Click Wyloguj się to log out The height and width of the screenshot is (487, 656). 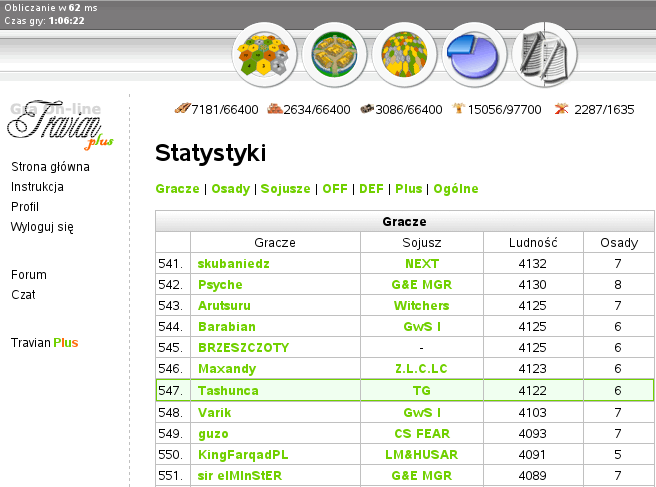tap(42, 227)
